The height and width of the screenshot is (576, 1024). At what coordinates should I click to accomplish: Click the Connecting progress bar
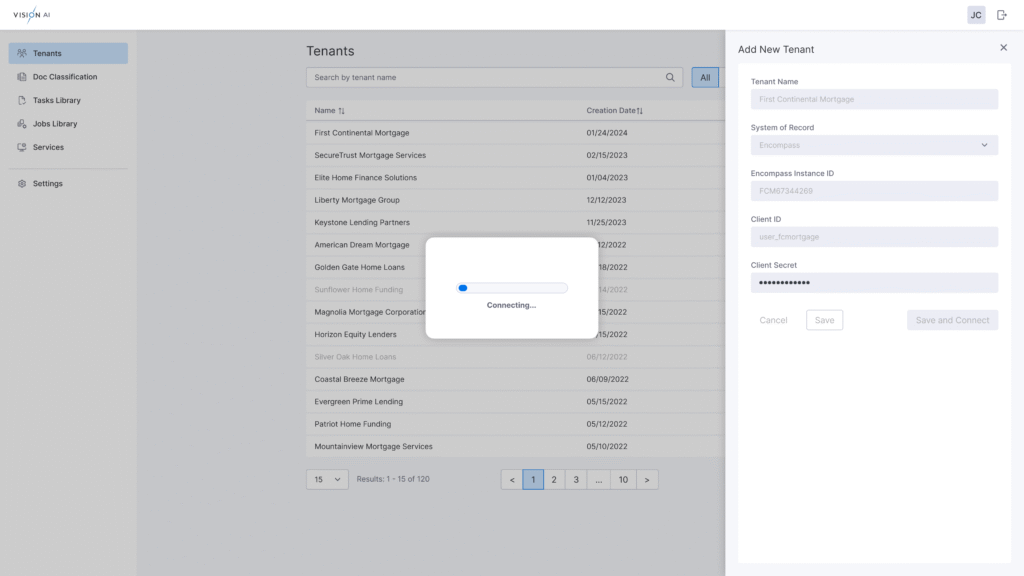point(511,288)
